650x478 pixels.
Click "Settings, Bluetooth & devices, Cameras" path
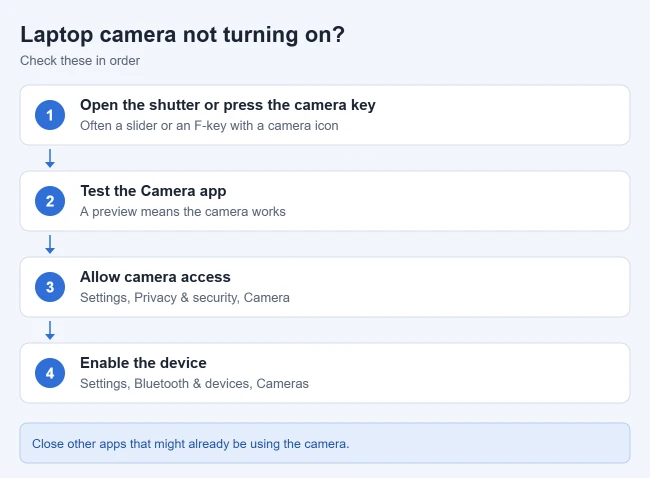[194, 383]
